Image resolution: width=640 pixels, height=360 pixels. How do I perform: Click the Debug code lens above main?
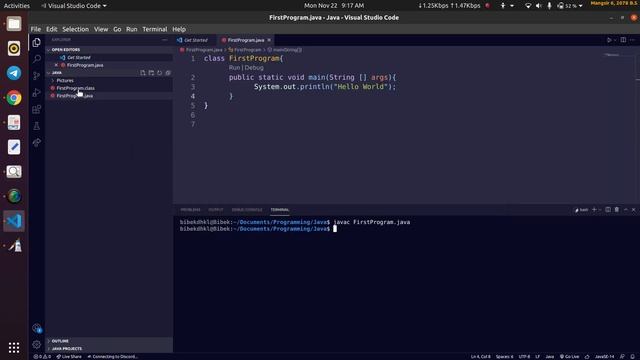click(x=254, y=68)
